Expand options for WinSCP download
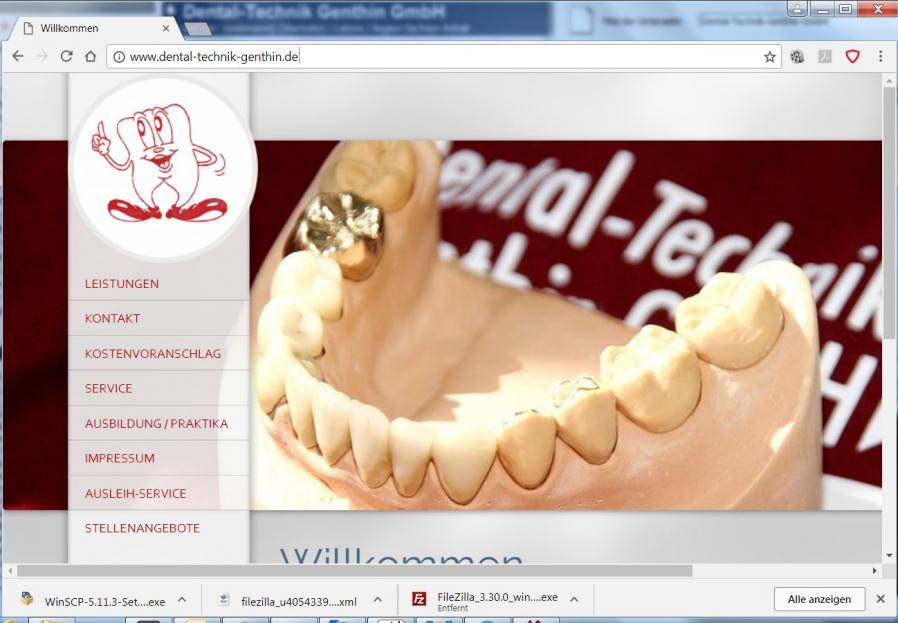This screenshot has height=623, width=898. click(x=182, y=600)
